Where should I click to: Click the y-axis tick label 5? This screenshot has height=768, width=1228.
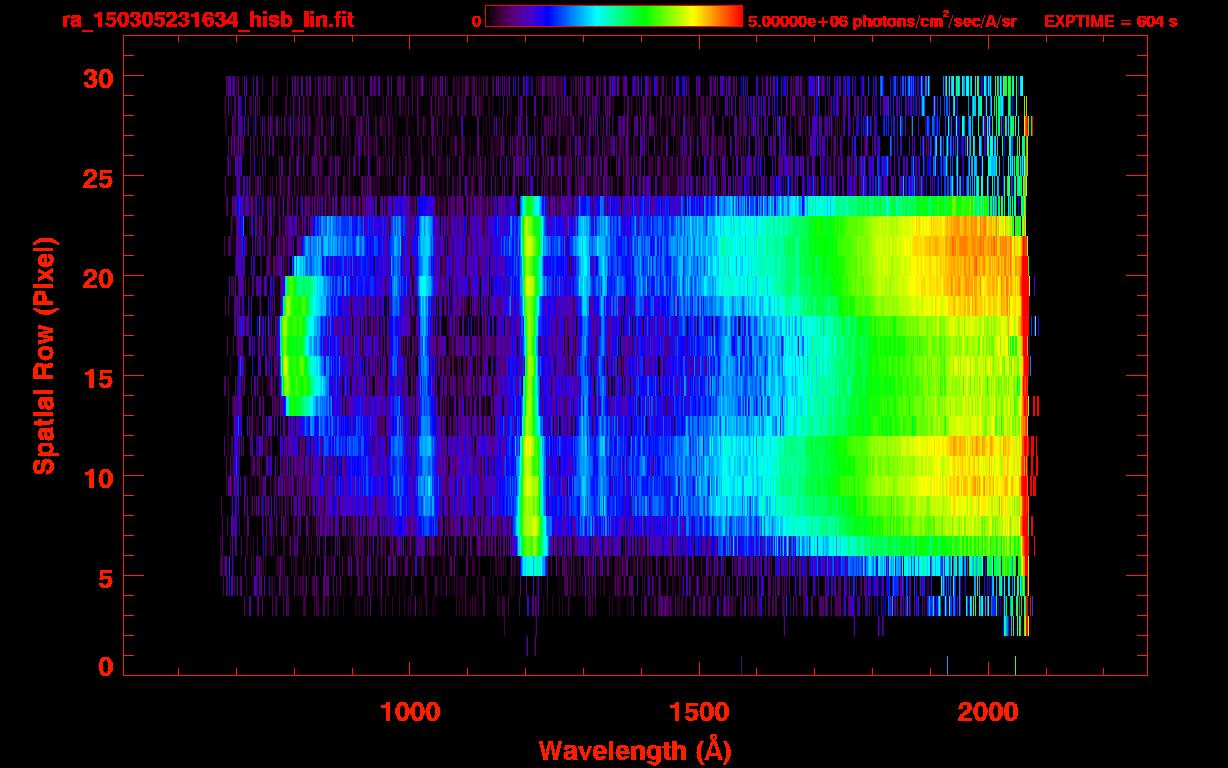pyautogui.click(x=104, y=577)
